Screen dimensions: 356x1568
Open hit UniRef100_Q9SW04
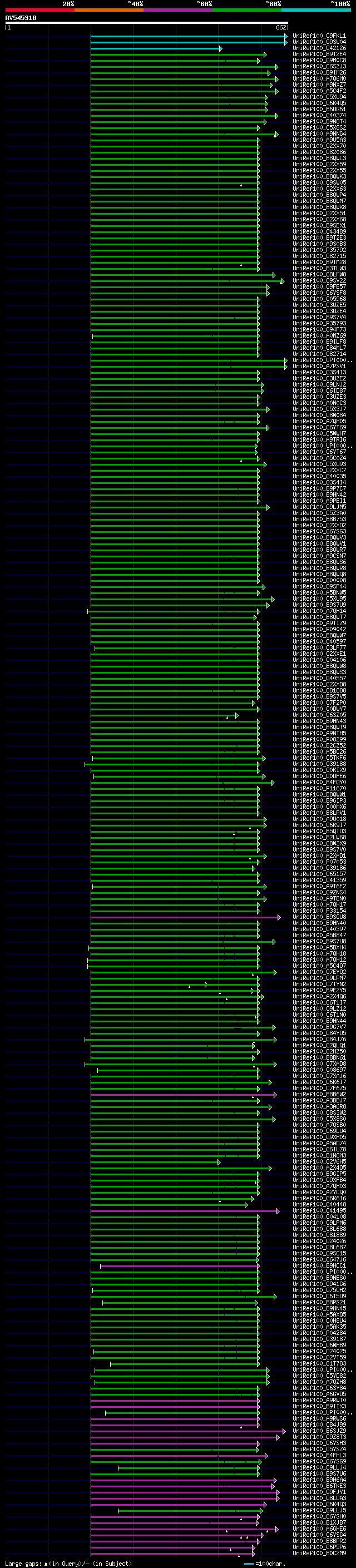pyautogui.click(x=319, y=43)
